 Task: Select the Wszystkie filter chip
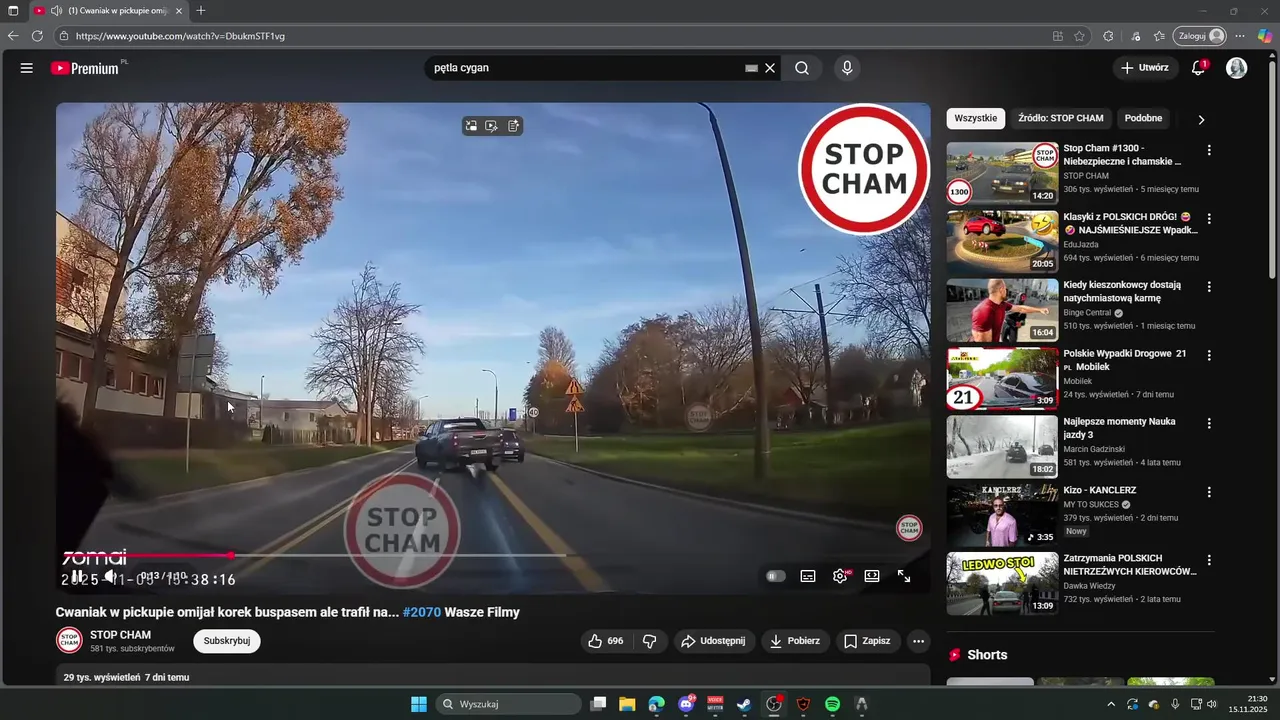(976, 118)
